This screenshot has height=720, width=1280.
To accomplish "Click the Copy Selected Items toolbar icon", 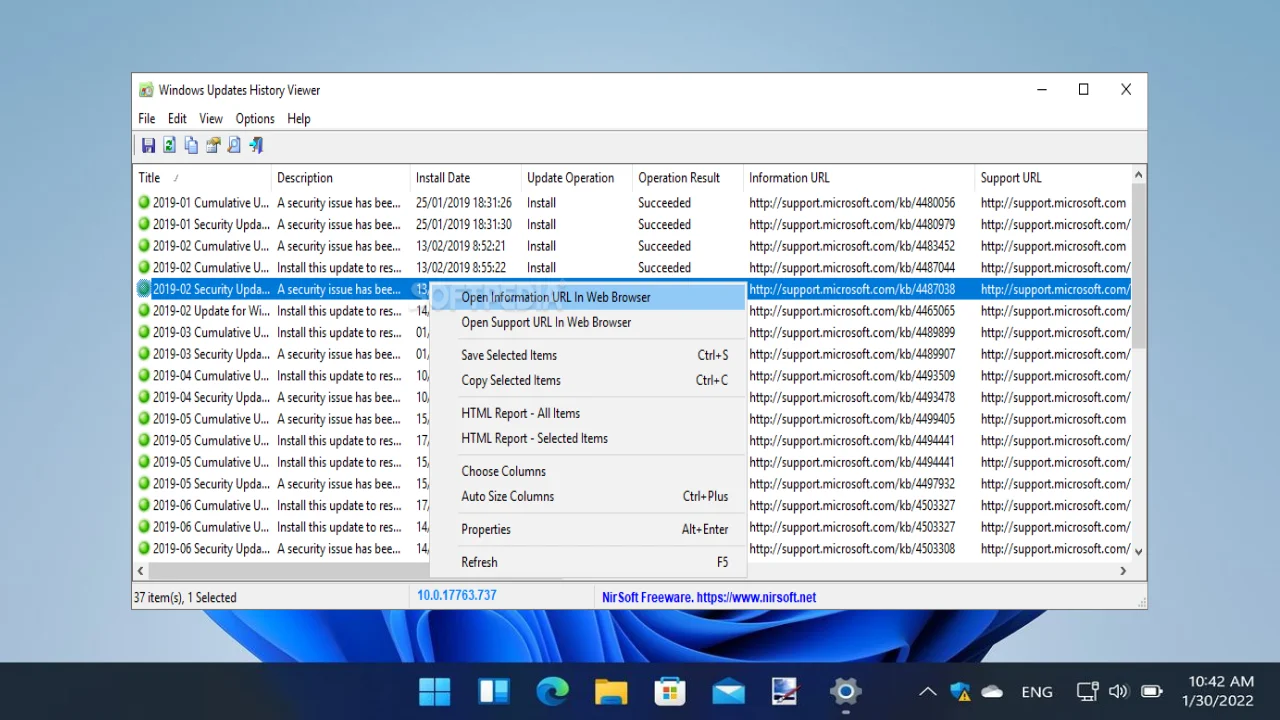I will pos(191,146).
